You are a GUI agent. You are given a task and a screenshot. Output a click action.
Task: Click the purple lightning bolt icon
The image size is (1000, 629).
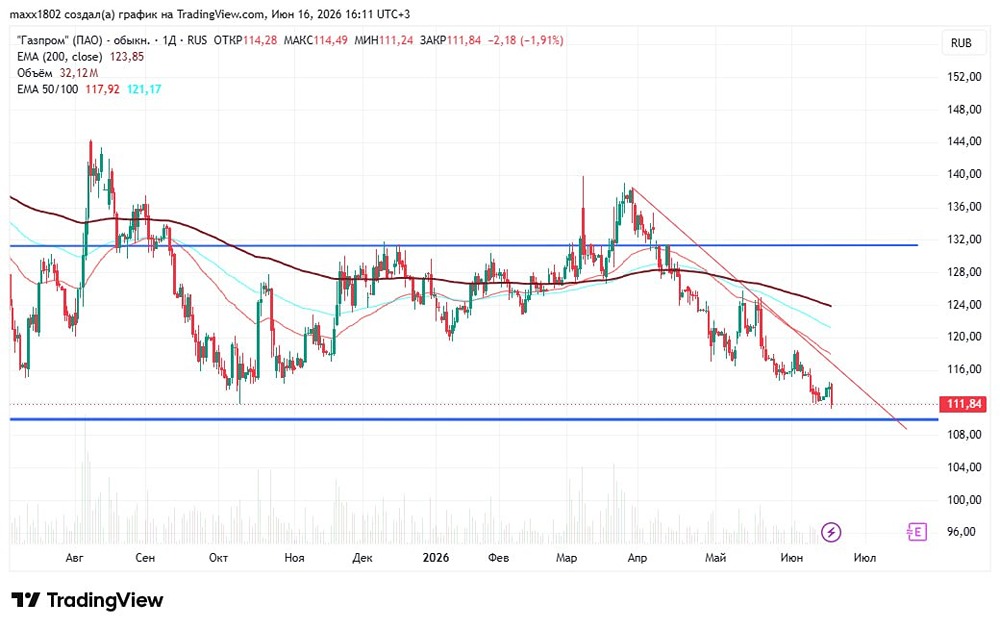[x=830, y=531]
